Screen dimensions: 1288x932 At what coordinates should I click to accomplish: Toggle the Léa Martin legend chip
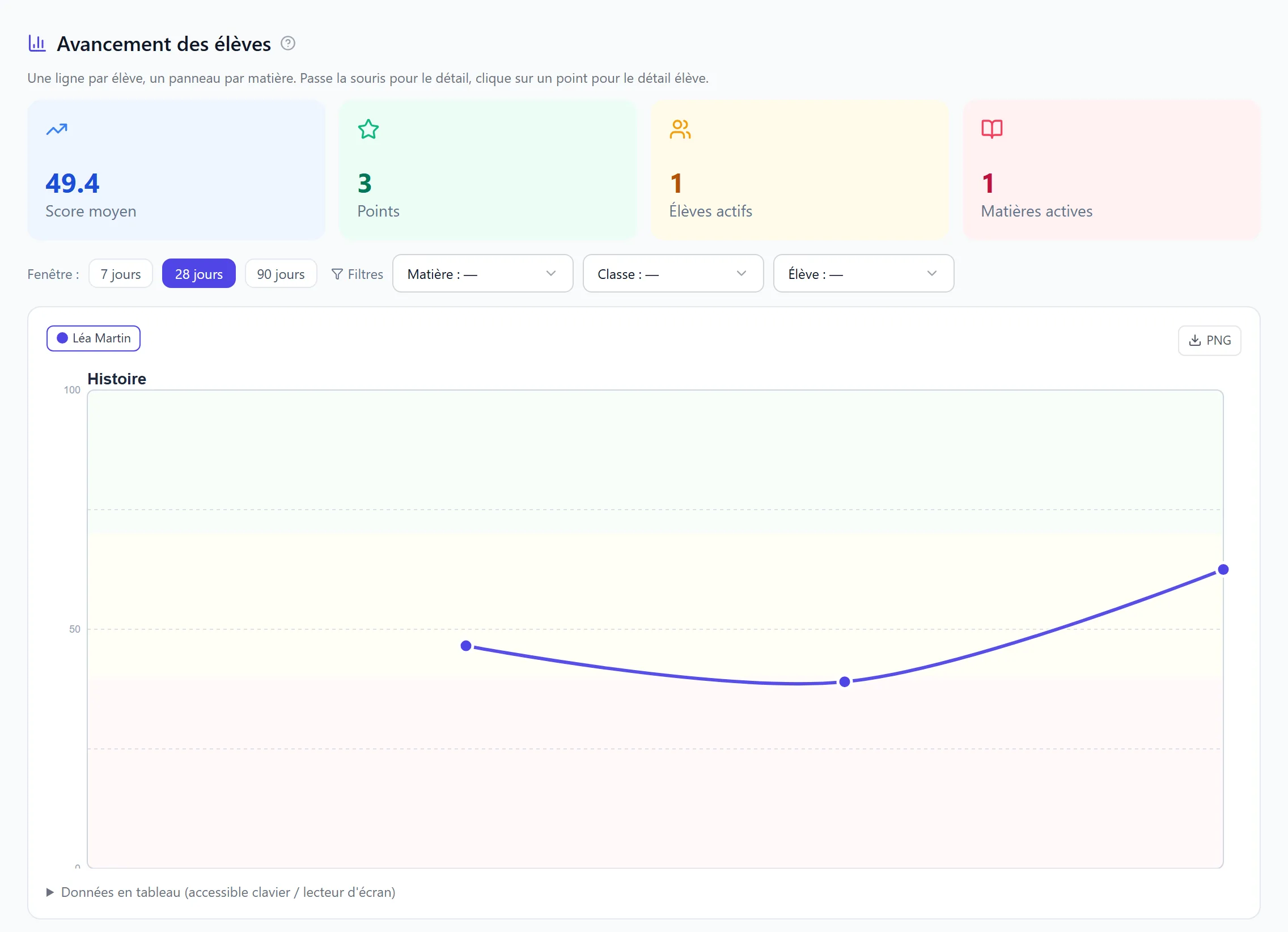coord(93,338)
